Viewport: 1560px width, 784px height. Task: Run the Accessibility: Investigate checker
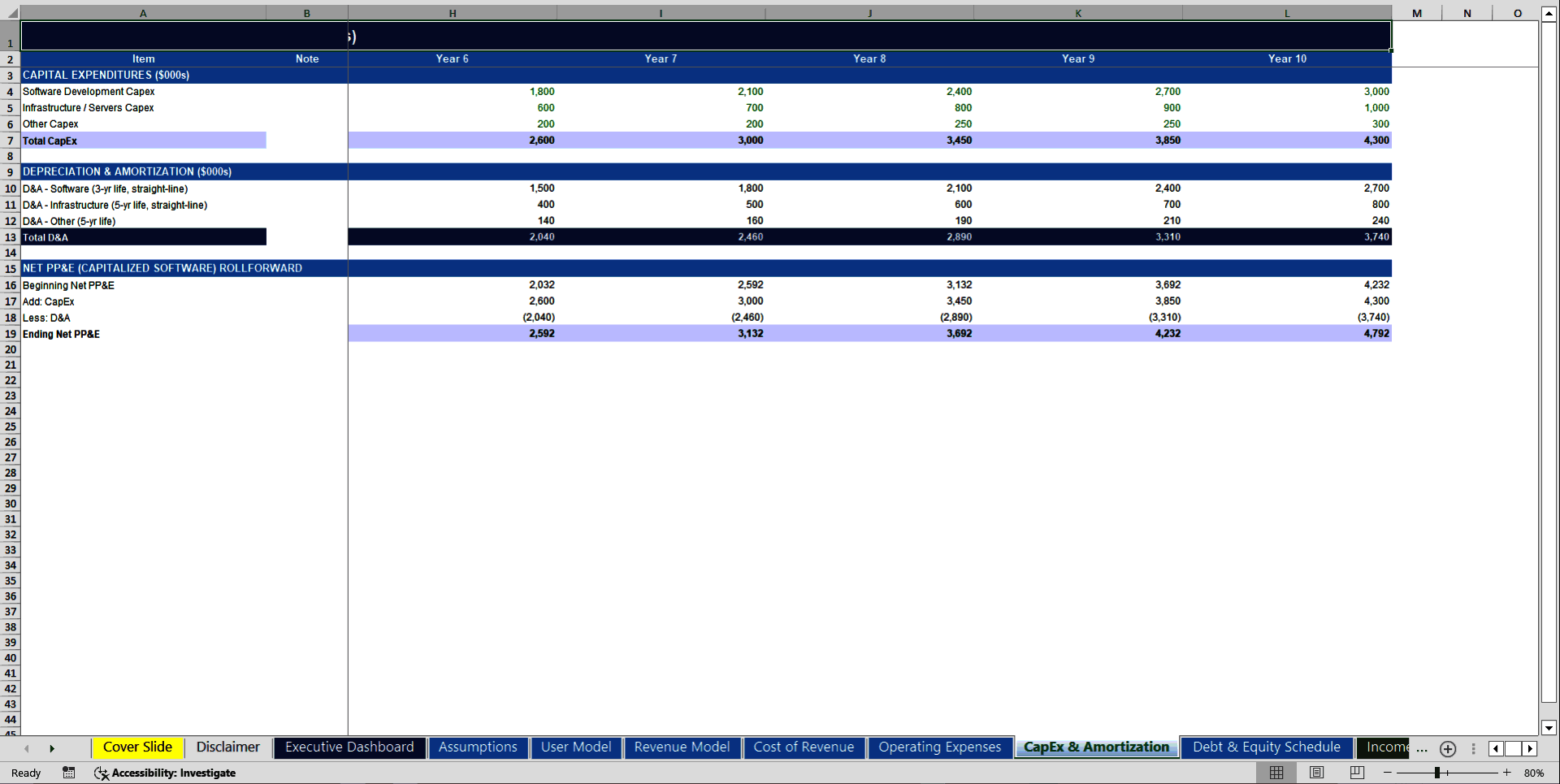pos(166,773)
